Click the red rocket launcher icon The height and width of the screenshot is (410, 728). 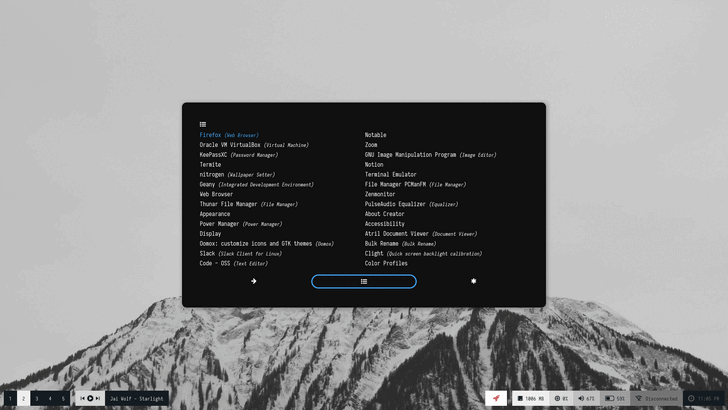(496, 398)
